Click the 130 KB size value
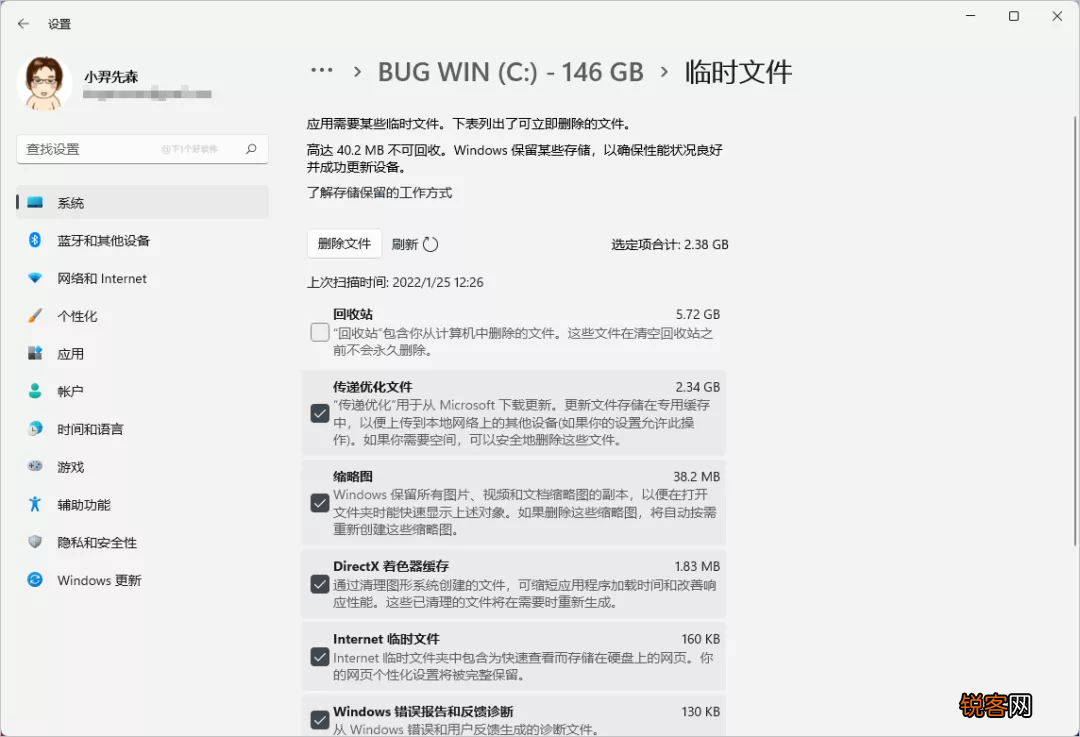 click(x=700, y=712)
